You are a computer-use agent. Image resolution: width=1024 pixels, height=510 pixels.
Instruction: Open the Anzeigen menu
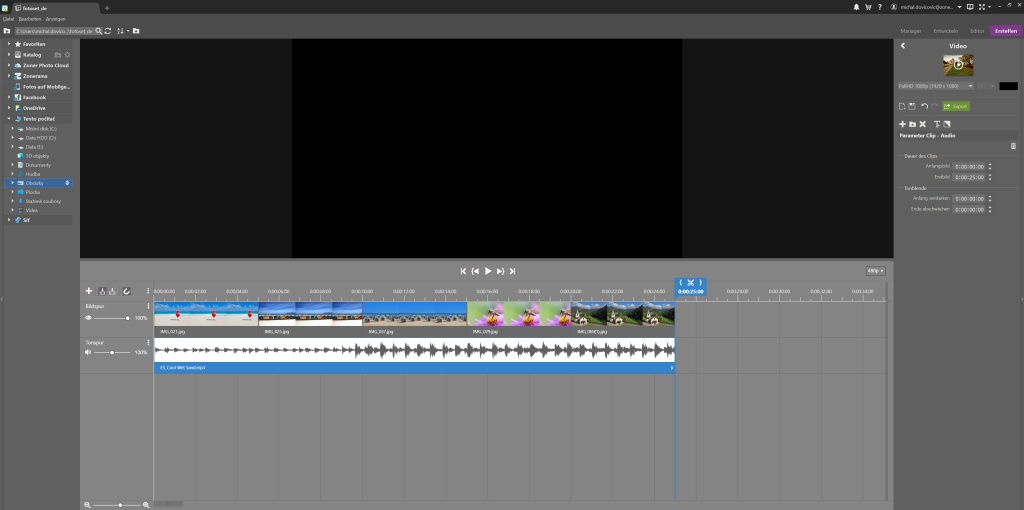tap(56, 19)
